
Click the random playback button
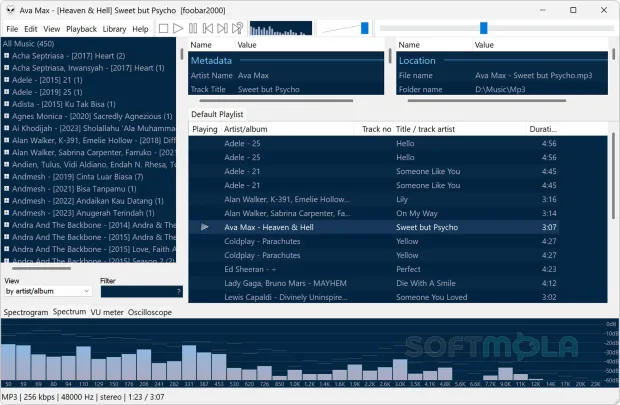pyautogui.click(x=237, y=28)
